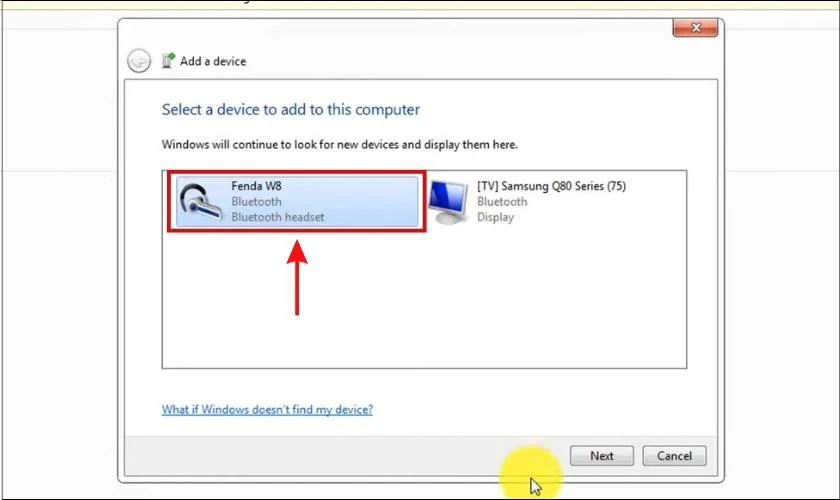Click the 'Bluetooth headset' type label

point(278,217)
